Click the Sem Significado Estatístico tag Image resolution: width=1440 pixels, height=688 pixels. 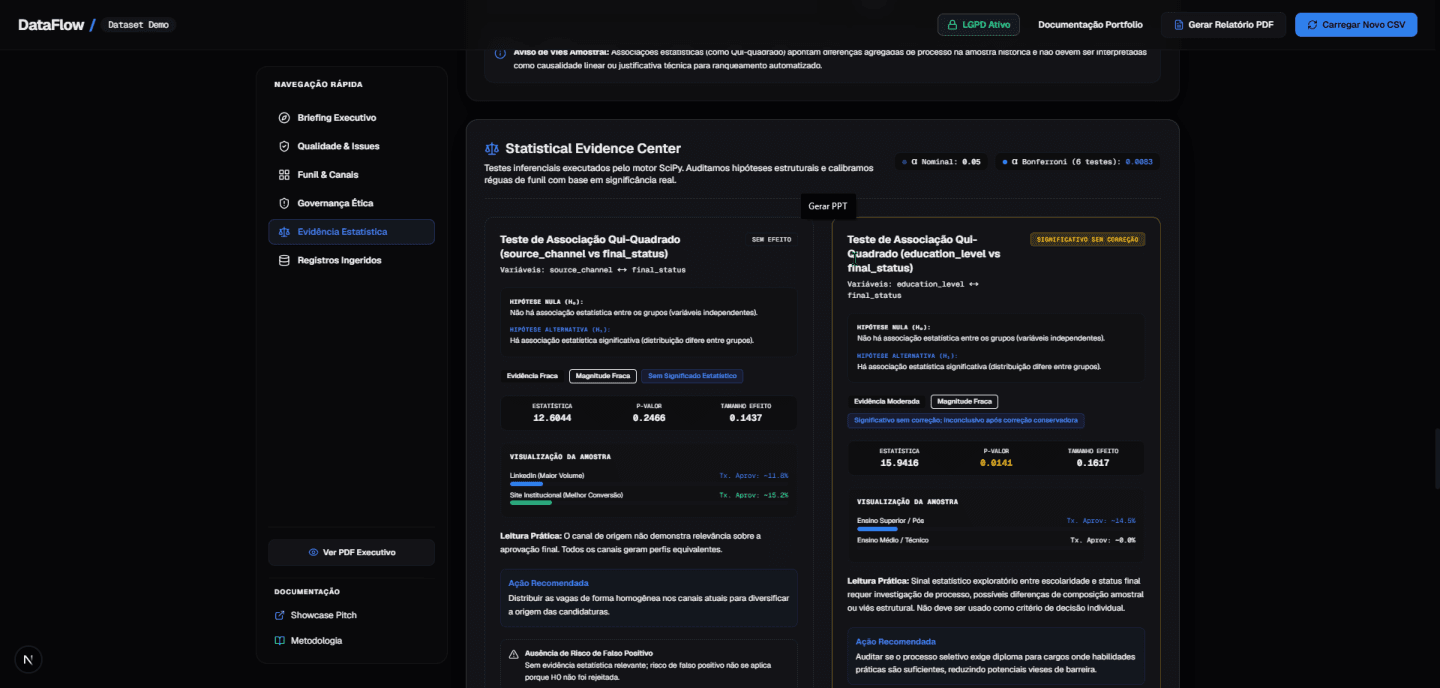692,376
